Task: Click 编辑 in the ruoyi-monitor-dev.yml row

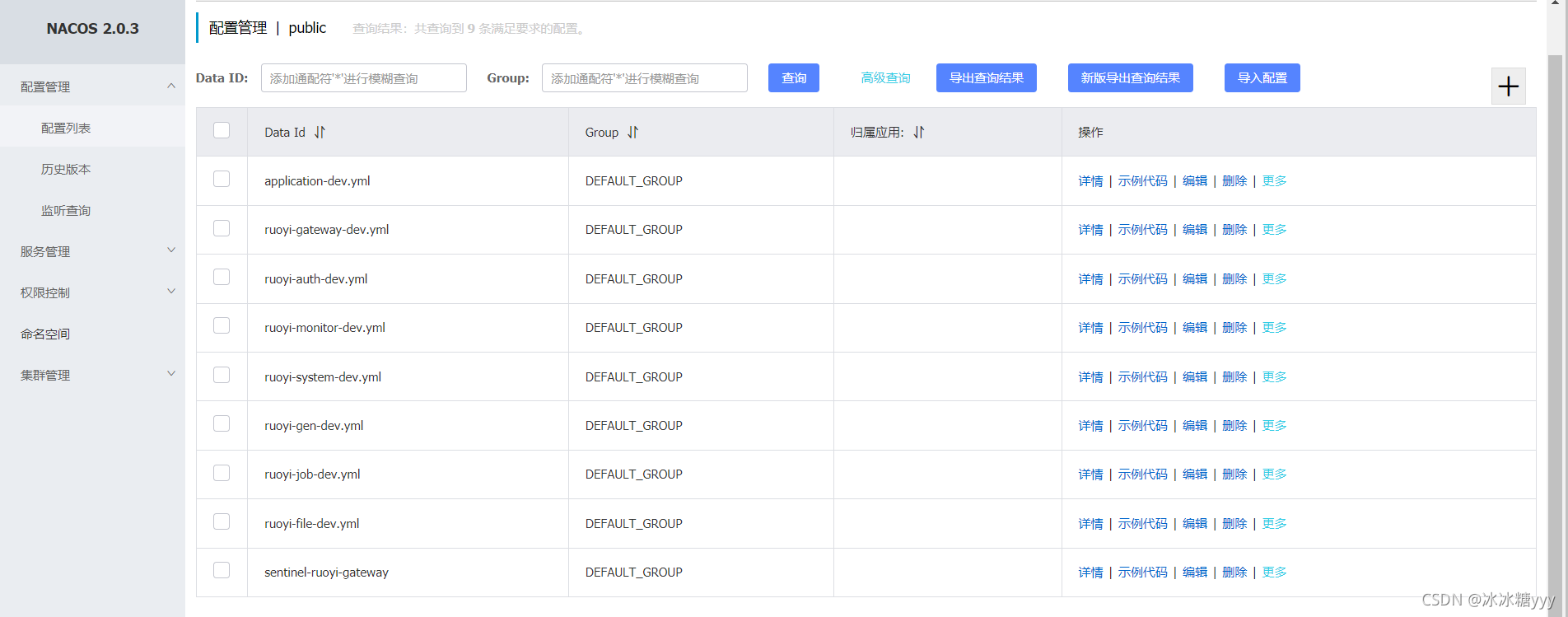Action: click(x=1195, y=328)
